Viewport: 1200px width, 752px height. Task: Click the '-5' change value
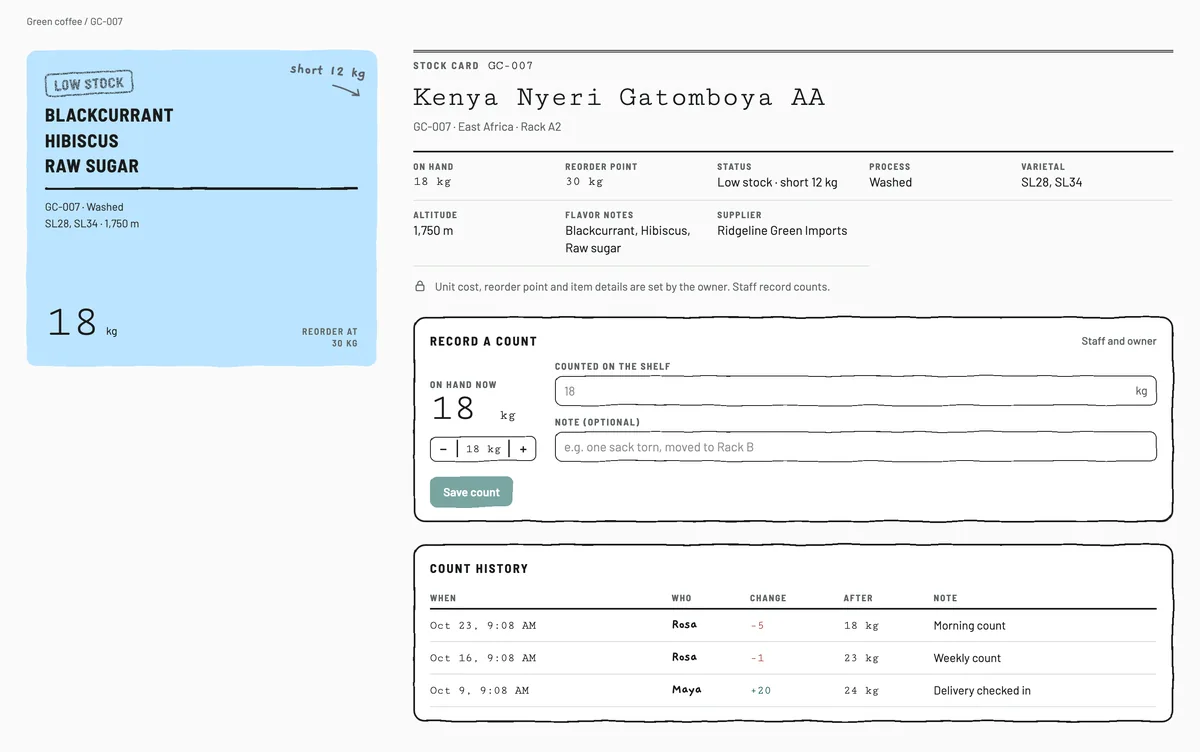click(757, 626)
